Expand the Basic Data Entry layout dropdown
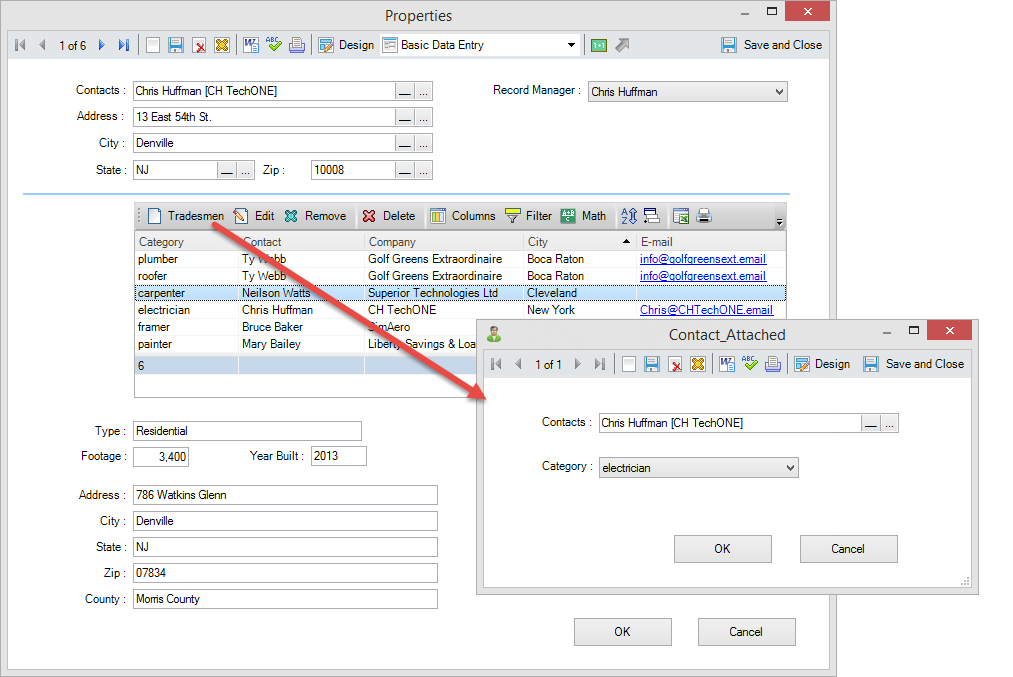The width and height of the screenshot is (1013, 677). pyautogui.click(x=571, y=45)
